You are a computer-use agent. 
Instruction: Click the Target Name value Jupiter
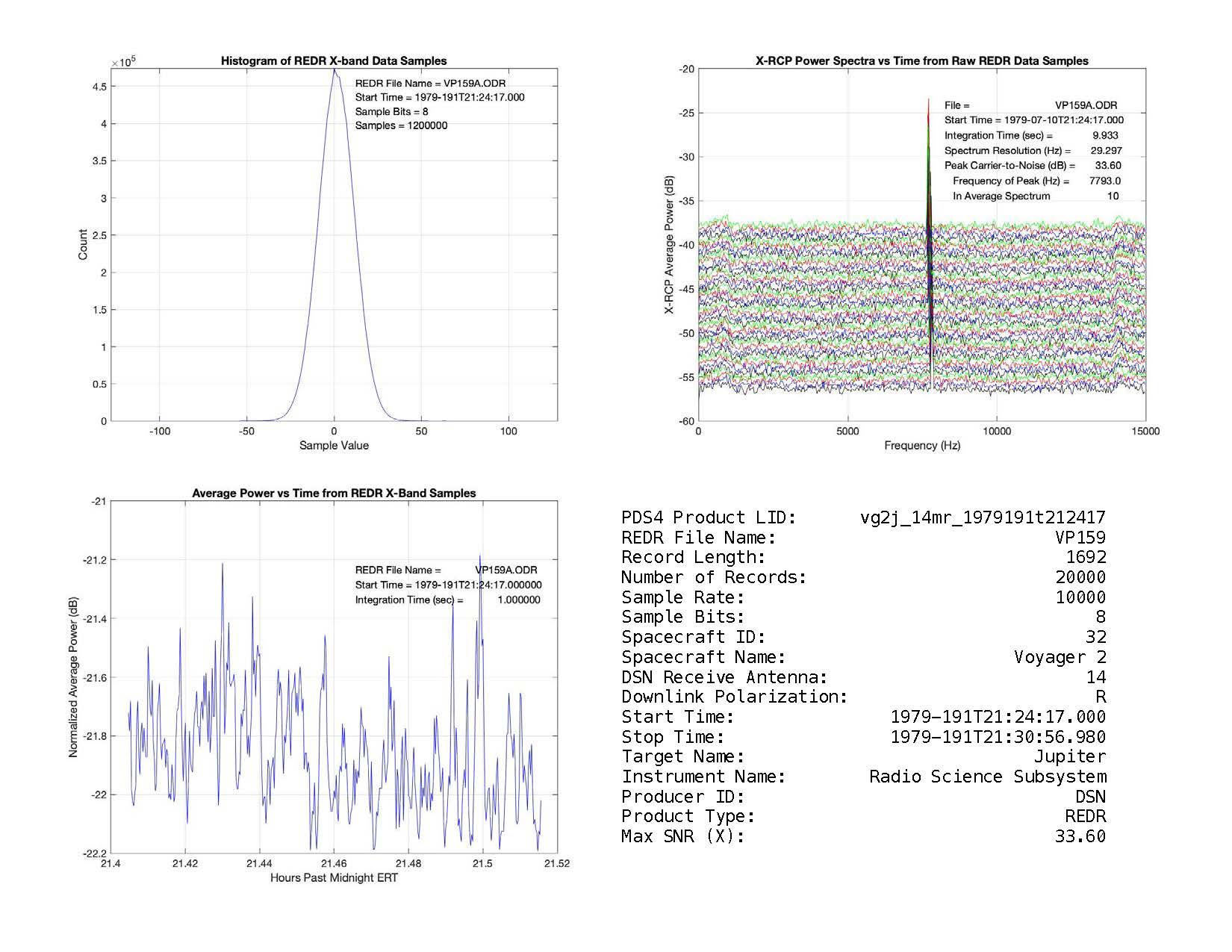[1069, 757]
